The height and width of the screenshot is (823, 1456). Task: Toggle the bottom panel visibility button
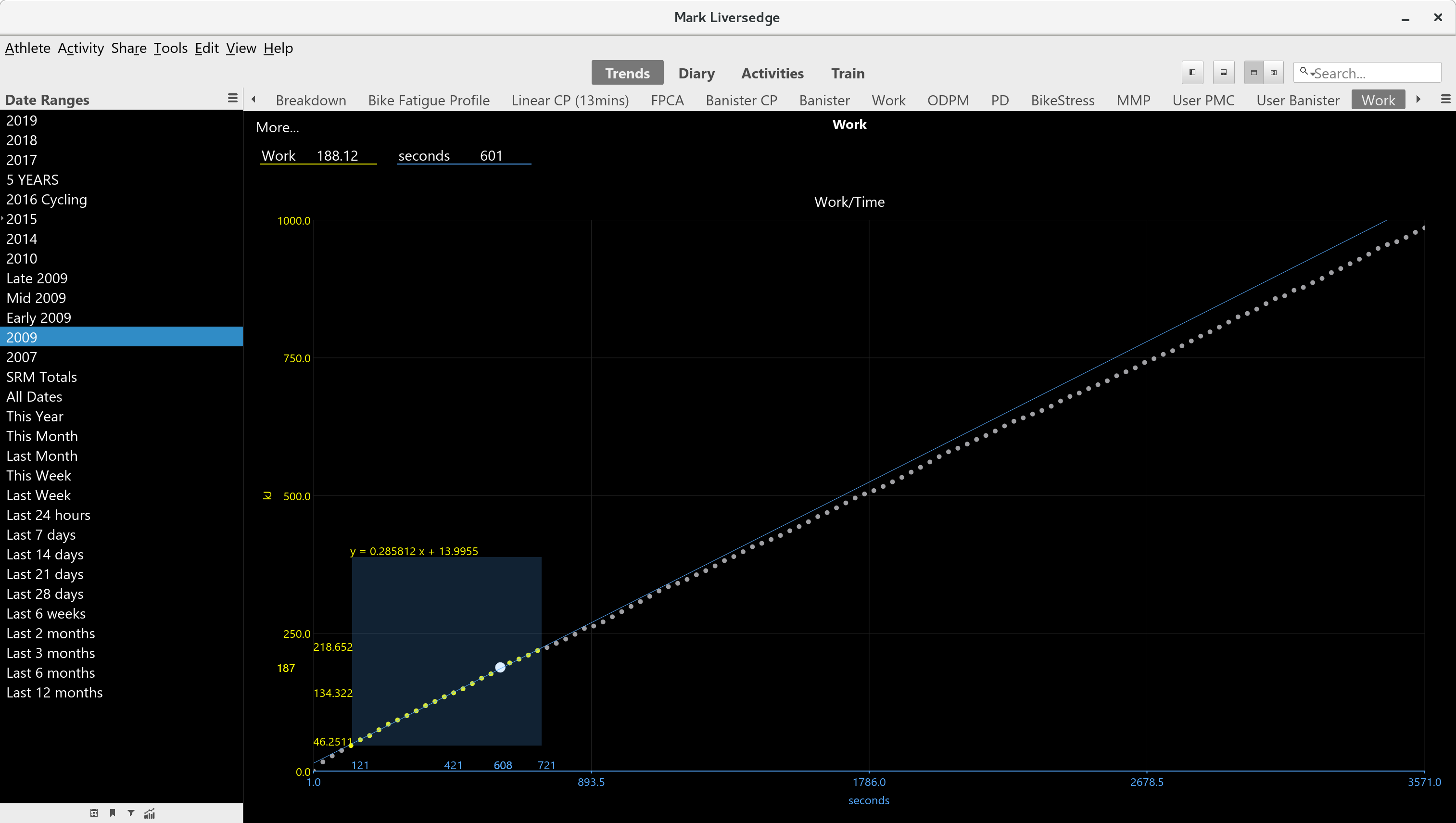pyautogui.click(x=1223, y=72)
